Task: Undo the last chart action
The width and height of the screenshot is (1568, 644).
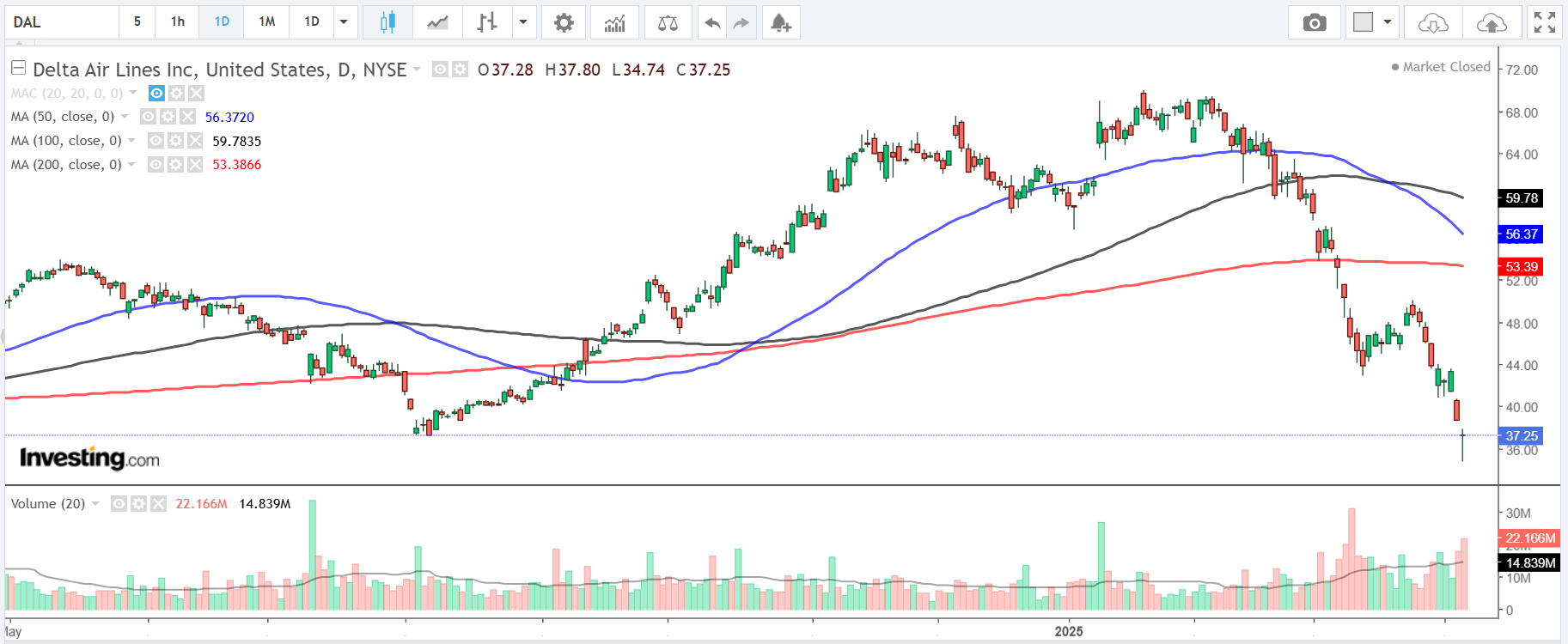Action: pyautogui.click(x=711, y=22)
